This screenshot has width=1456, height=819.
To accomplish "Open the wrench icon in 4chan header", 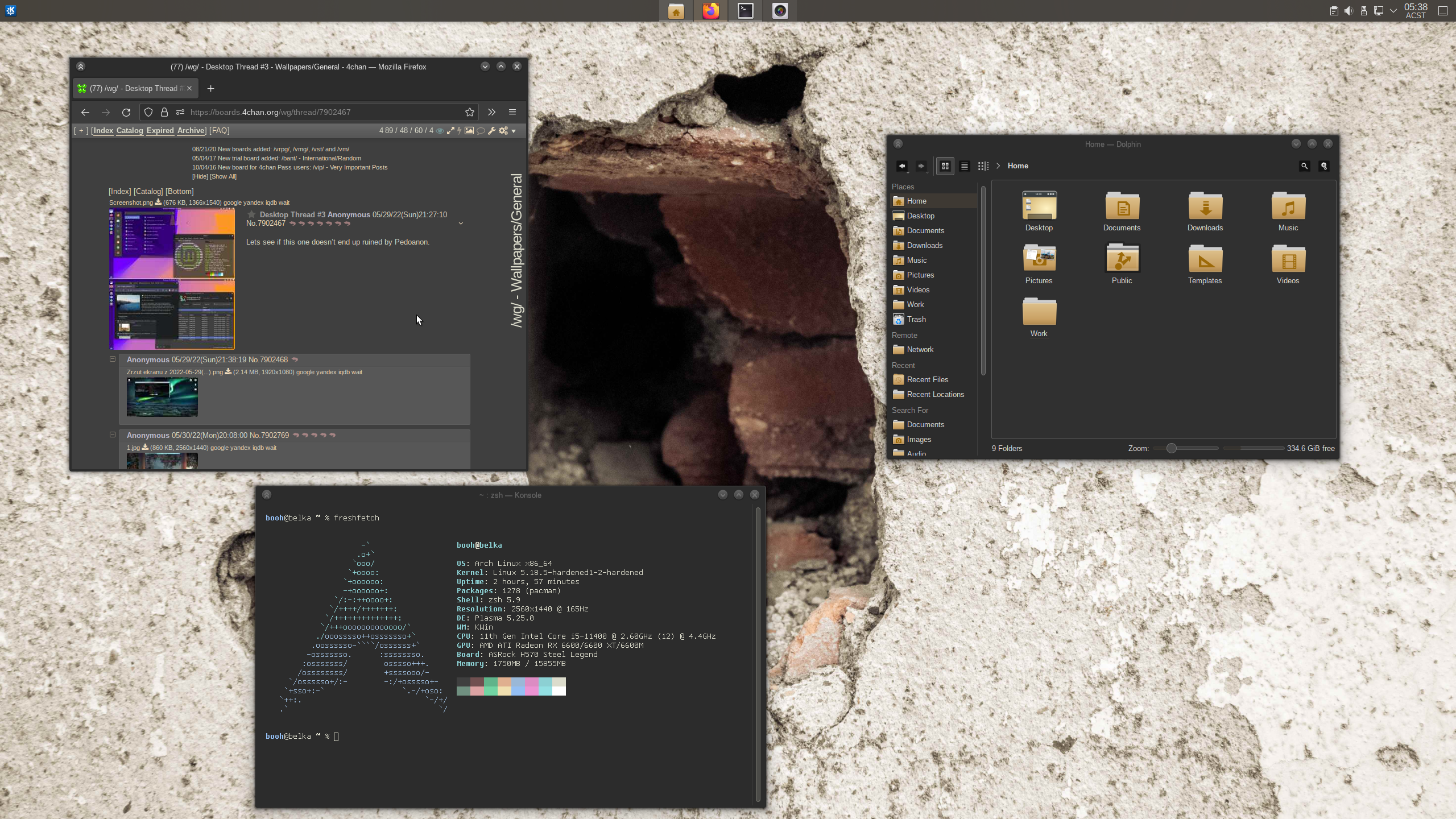I will tap(492, 131).
